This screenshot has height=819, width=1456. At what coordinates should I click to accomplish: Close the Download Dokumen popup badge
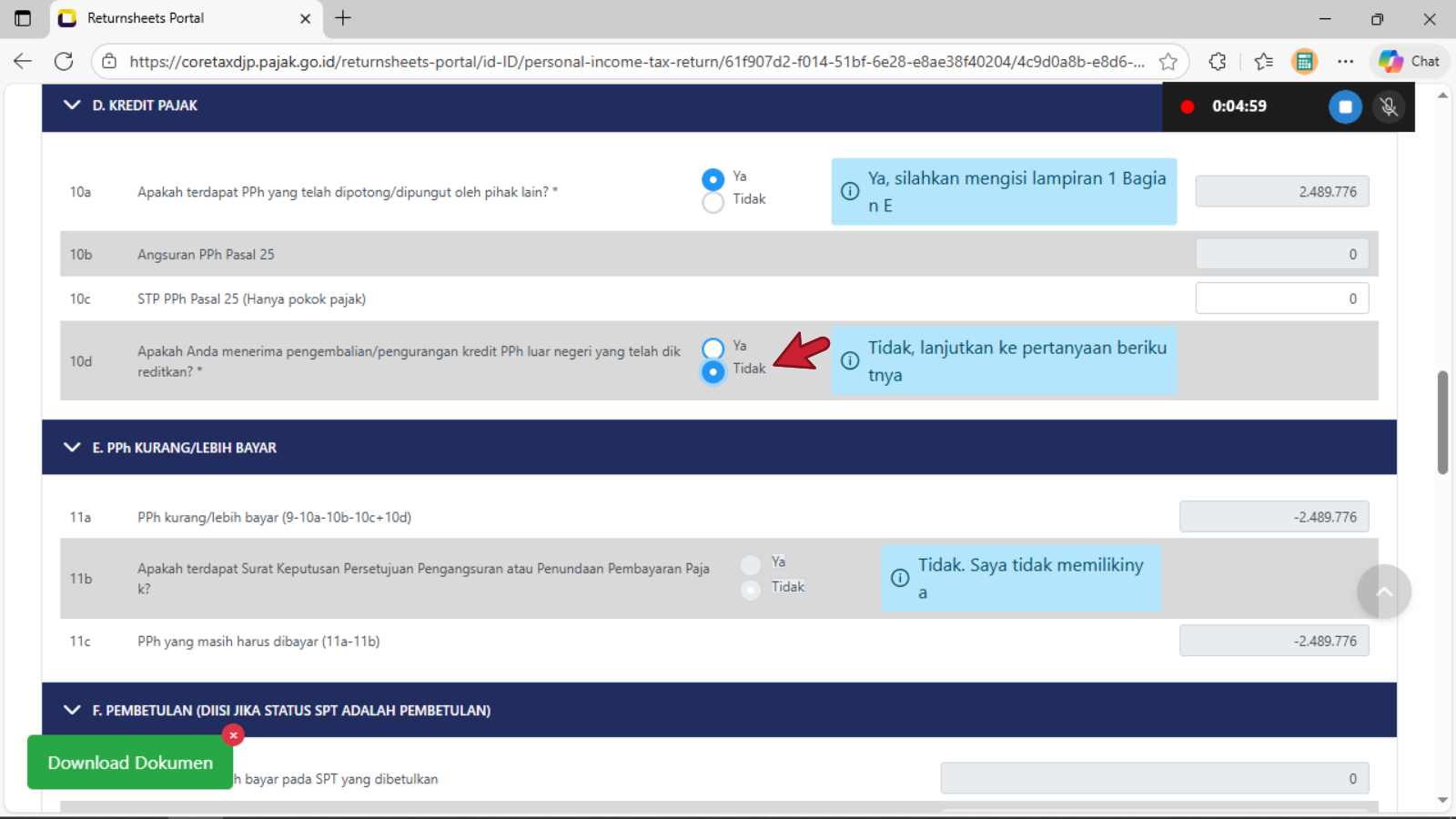(233, 735)
